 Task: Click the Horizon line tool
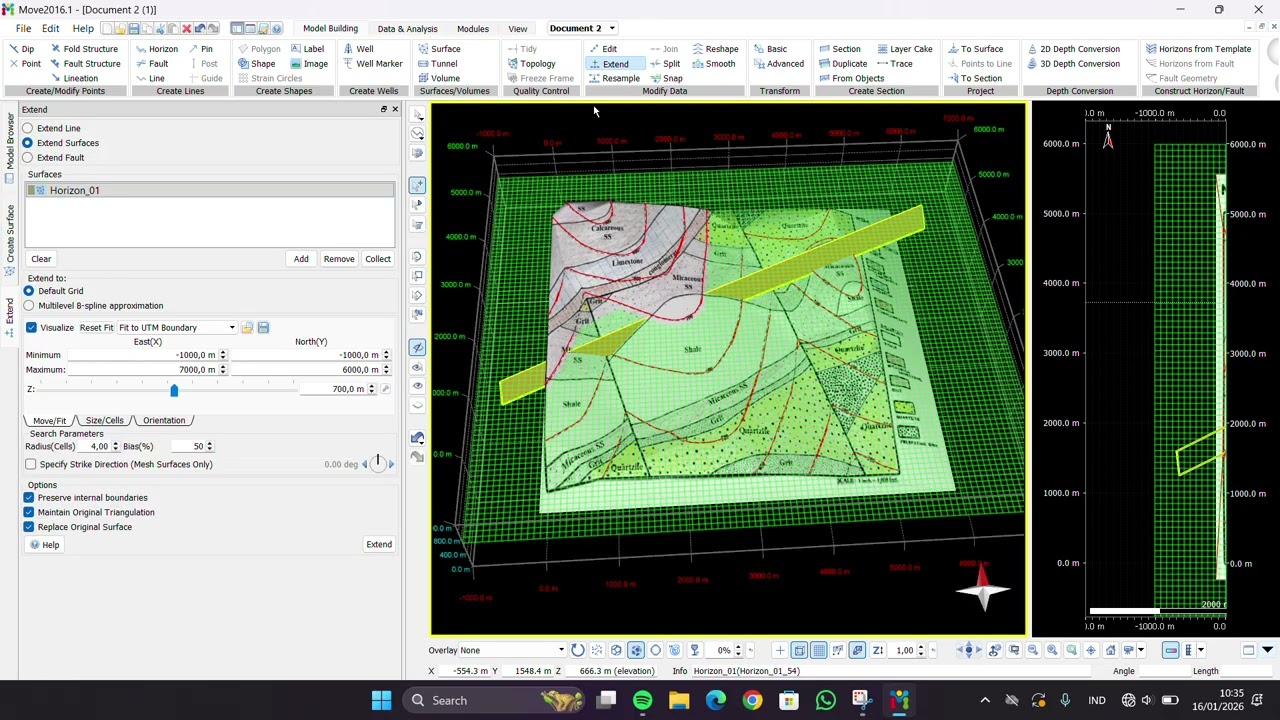[x=156, y=49]
